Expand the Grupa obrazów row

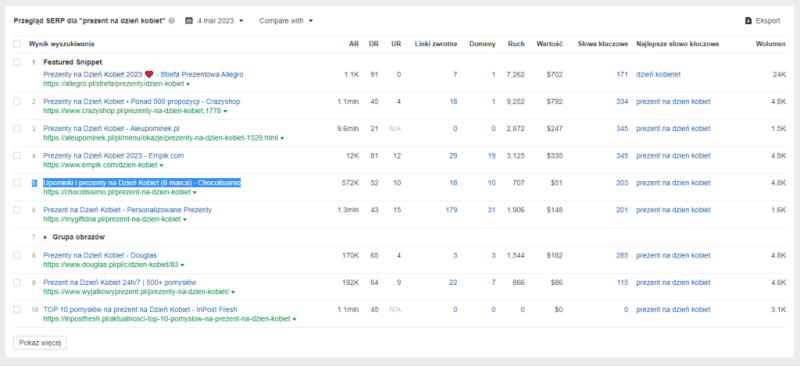[45, 237]
